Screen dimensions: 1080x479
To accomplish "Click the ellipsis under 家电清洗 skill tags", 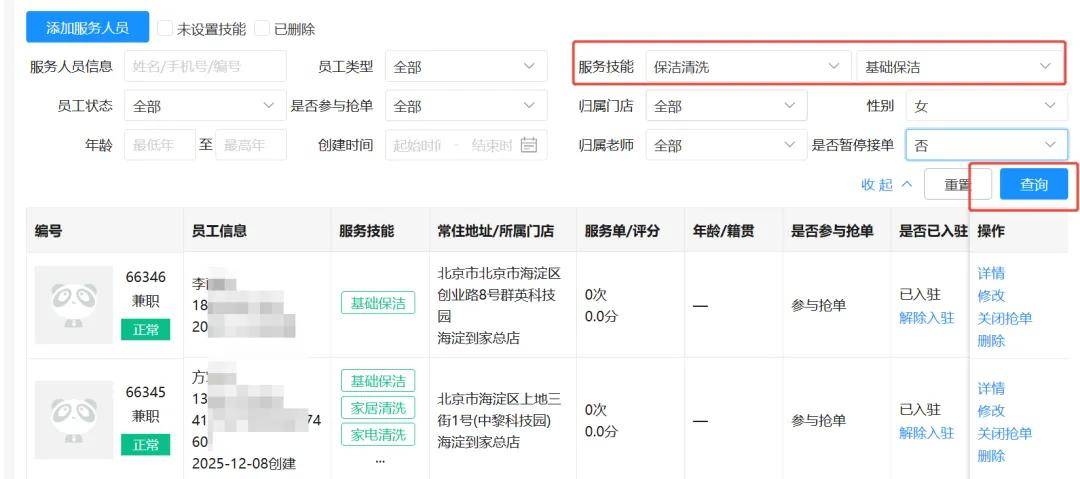I will coord(378,460).
